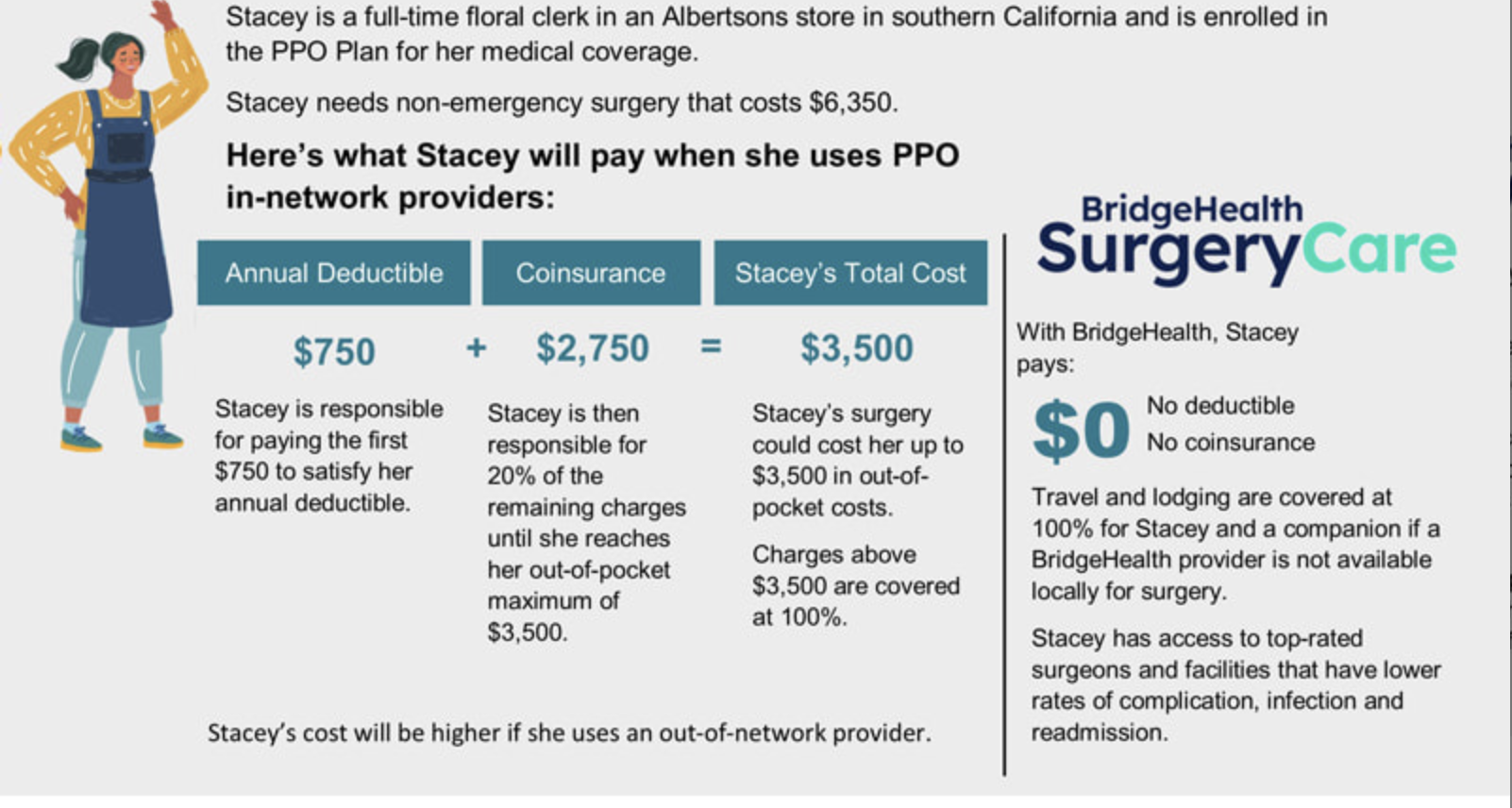
Task: Click the vertical divider line
Action: pos(1004,505)
